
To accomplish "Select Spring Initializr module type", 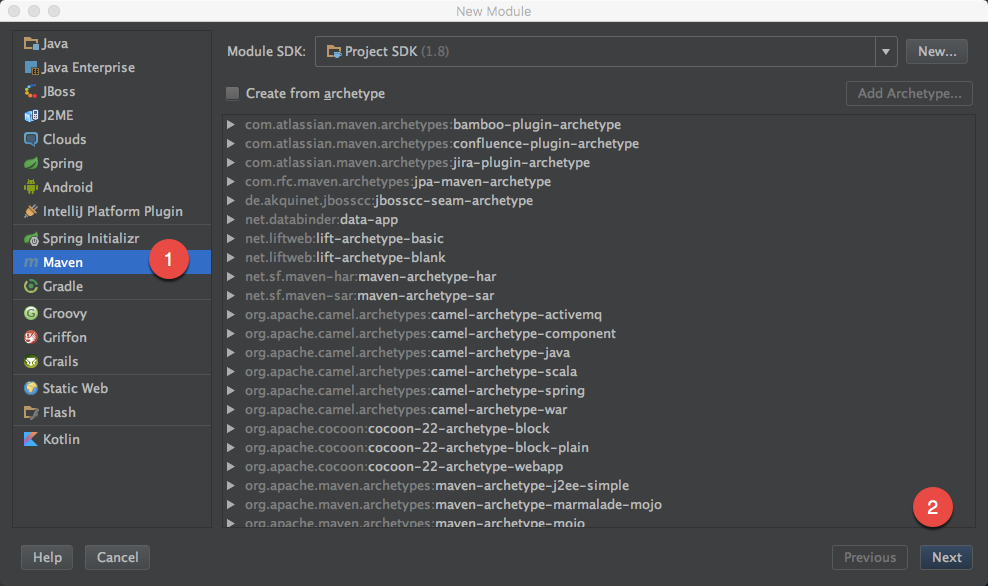I will 112,238.
